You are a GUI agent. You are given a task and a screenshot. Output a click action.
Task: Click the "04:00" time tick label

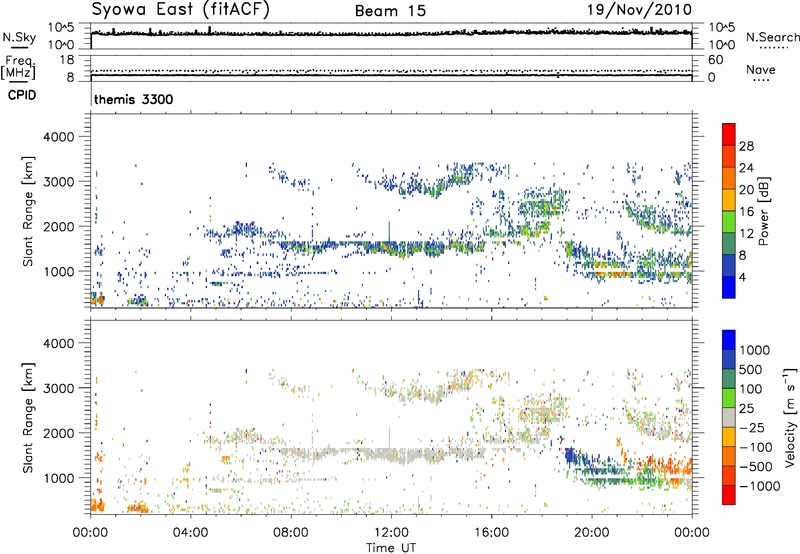[x=190, y=533]
